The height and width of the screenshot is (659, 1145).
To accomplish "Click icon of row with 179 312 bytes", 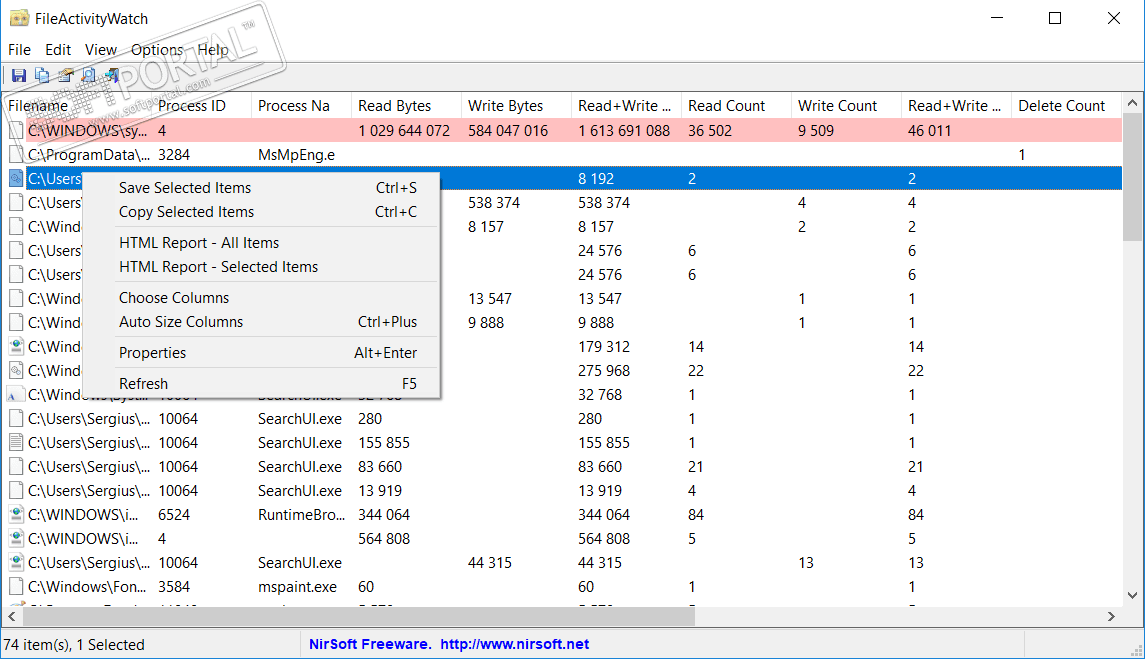I will pyautogui.click(x=16, y=346).
